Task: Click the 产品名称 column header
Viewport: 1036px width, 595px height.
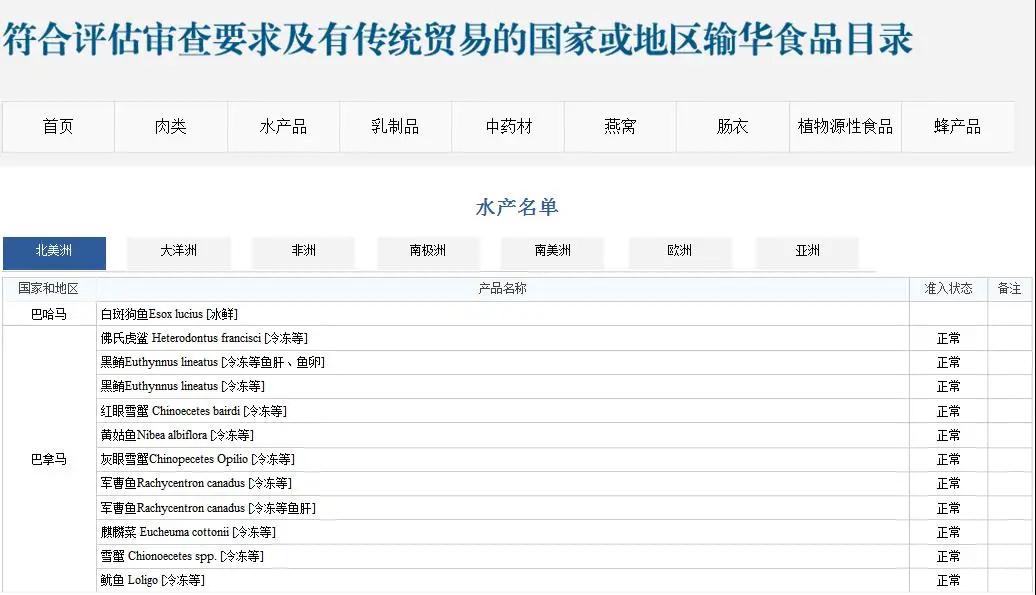Action: point(502,289)
